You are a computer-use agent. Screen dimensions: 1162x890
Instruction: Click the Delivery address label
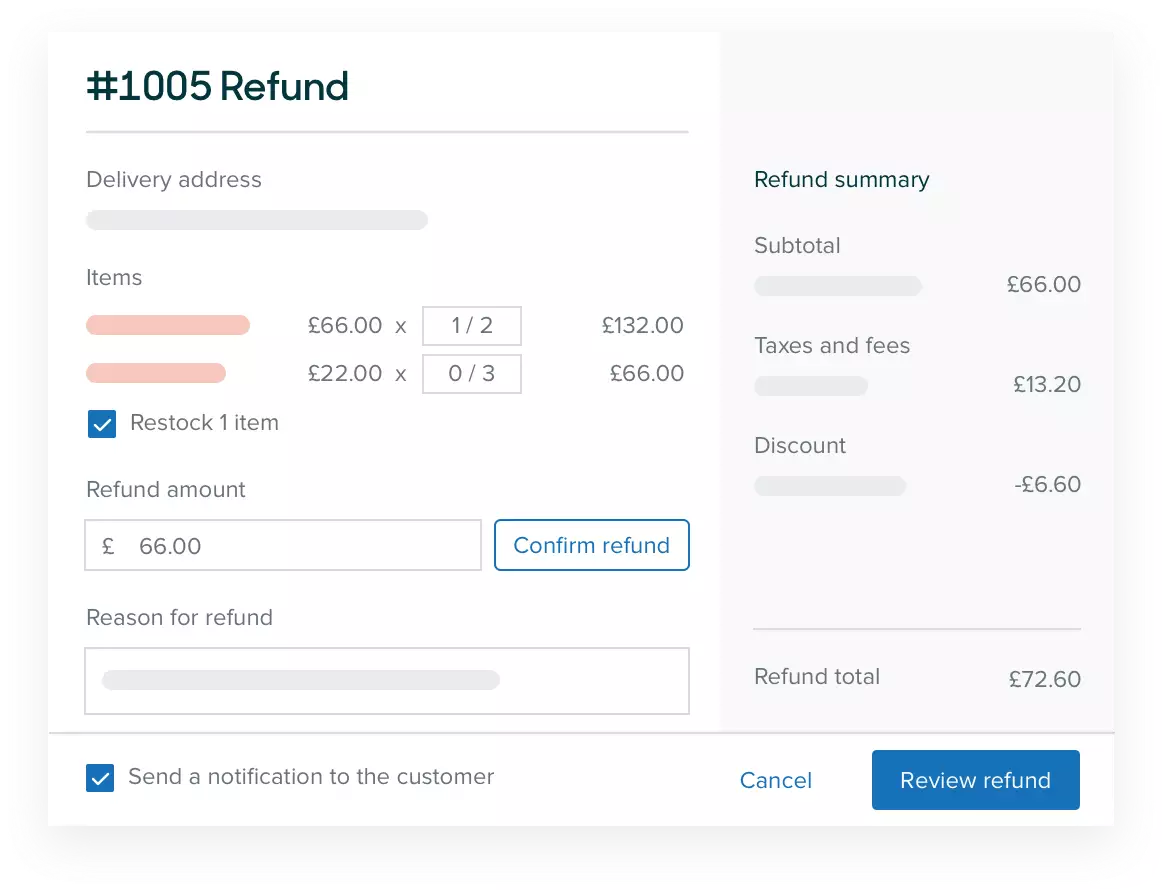(x=174, y=179)
